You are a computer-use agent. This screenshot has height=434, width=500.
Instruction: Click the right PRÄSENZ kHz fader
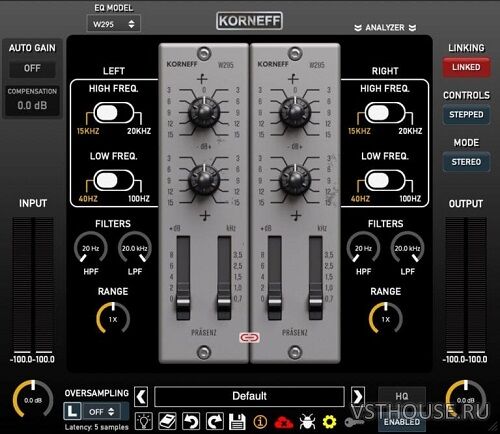pos(315,302)
